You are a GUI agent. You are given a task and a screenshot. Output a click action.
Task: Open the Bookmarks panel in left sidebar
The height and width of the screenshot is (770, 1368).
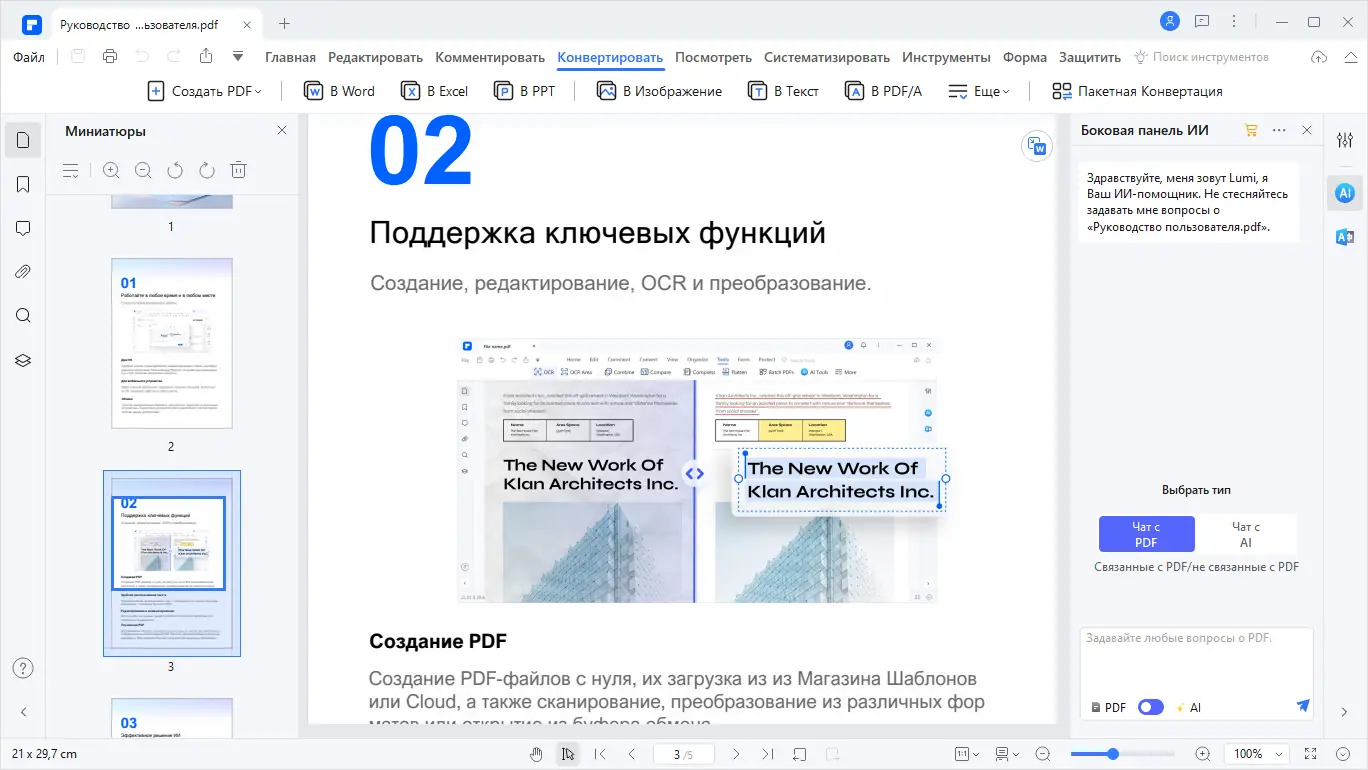tap(22, 184)
